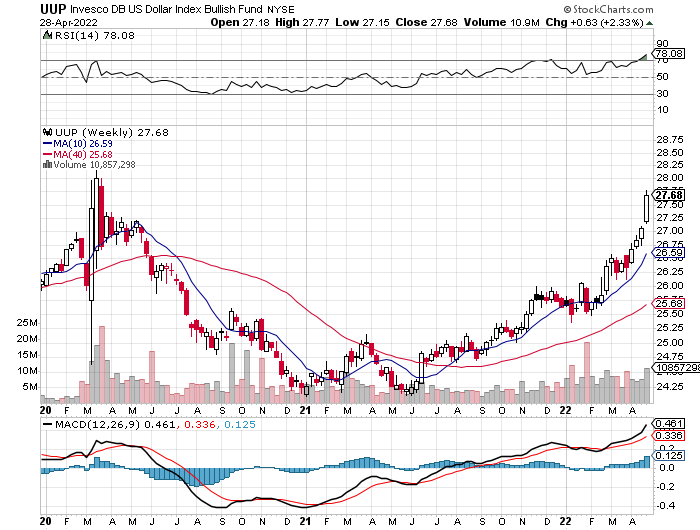This screenshot has width=700, height=530.
Task: Click the blue 26.59 moving average tag
Action: [x=669, y=253]
